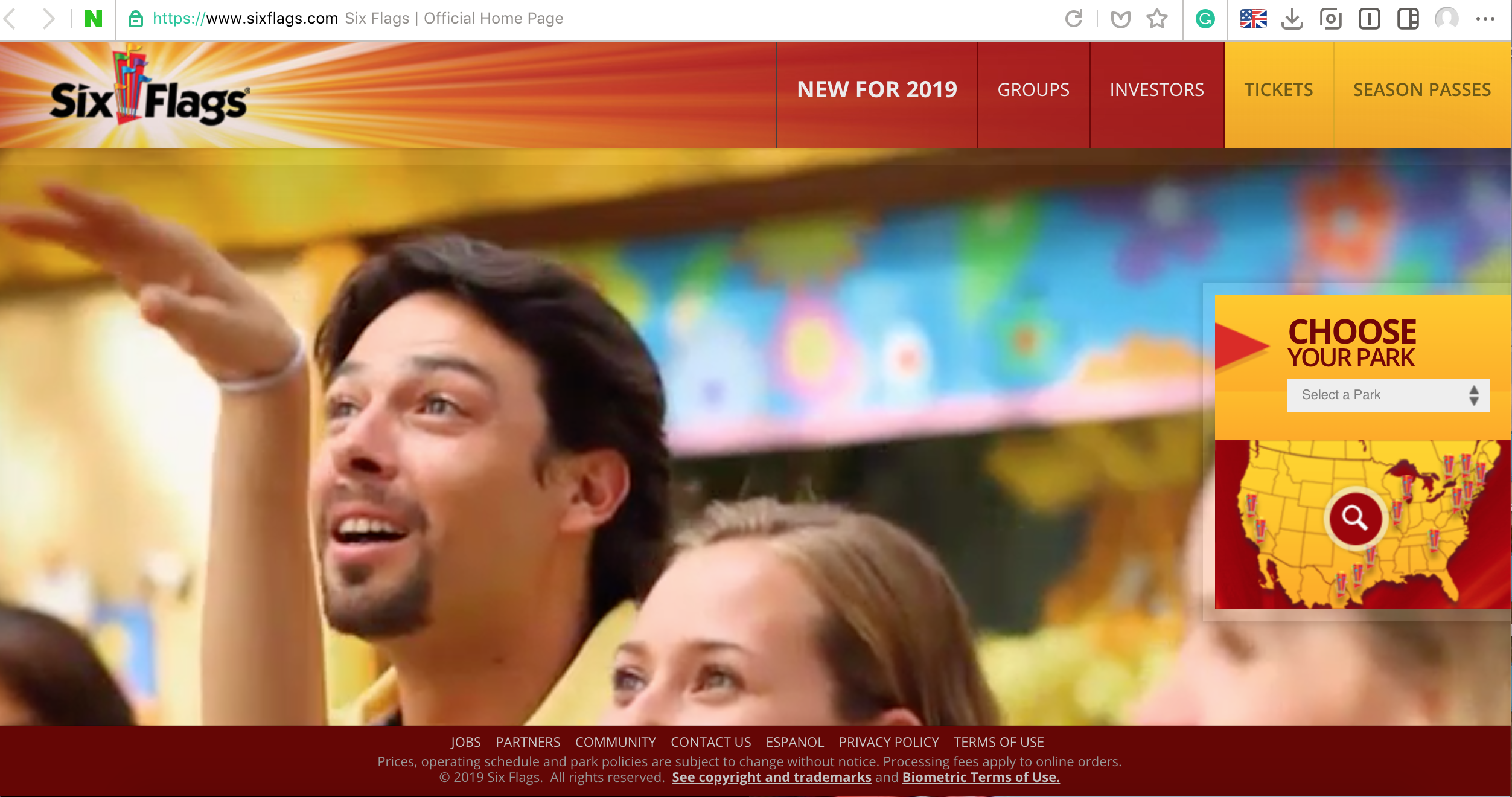Go to SEASON PASSES page
Screen dimensions: 1512x797
coord(1421,90)
